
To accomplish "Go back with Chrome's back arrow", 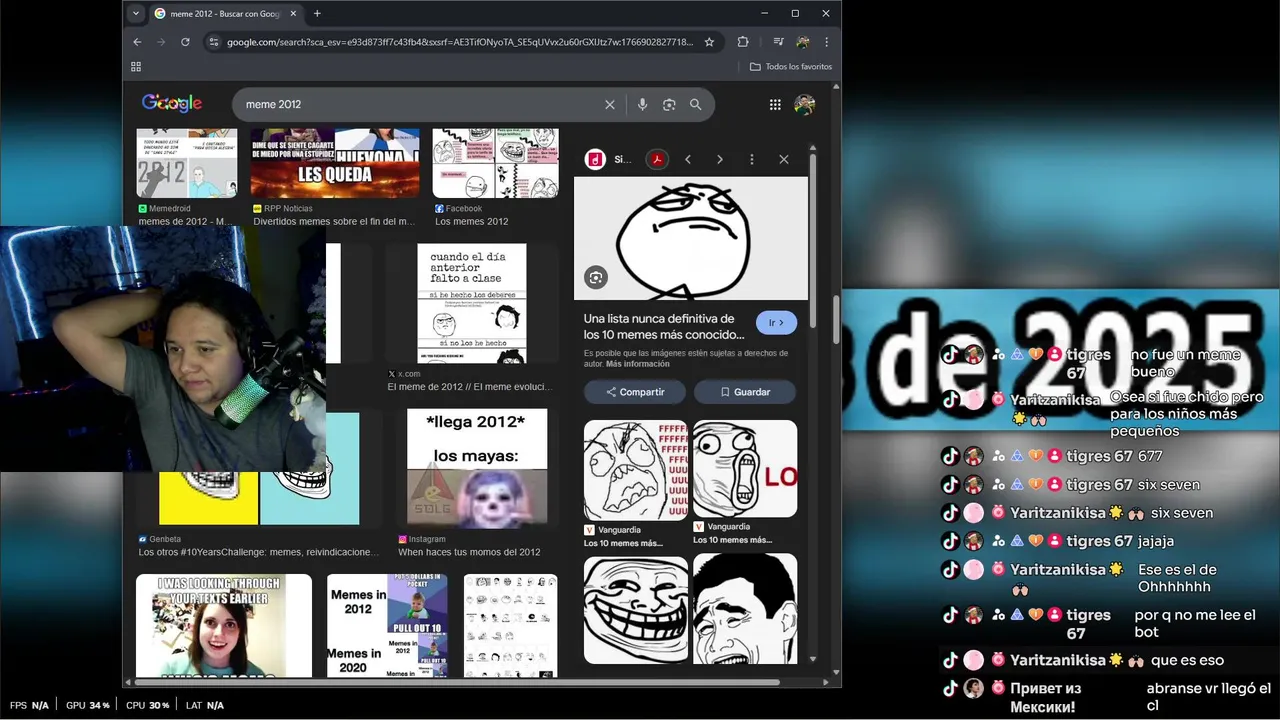I will [x=138, y=42].
